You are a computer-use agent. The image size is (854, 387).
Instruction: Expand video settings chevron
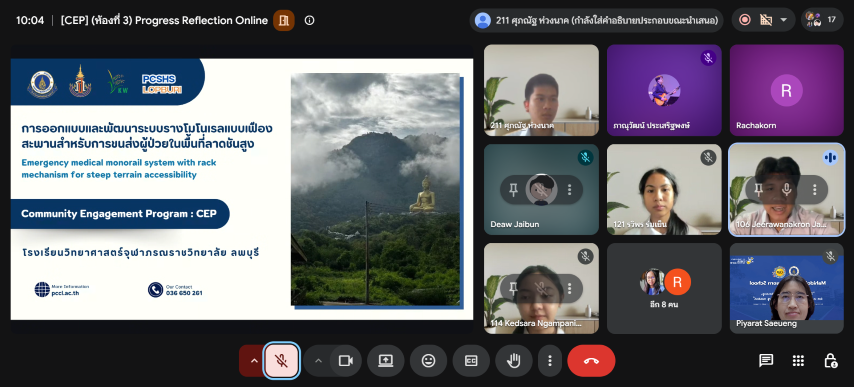319,361
